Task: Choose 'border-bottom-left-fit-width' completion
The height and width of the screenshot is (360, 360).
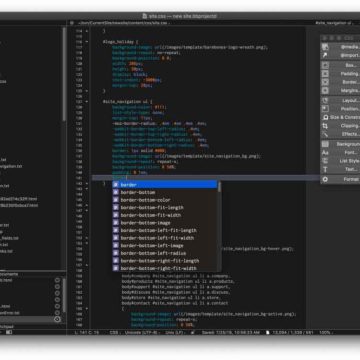Action: tap(165, 238)
